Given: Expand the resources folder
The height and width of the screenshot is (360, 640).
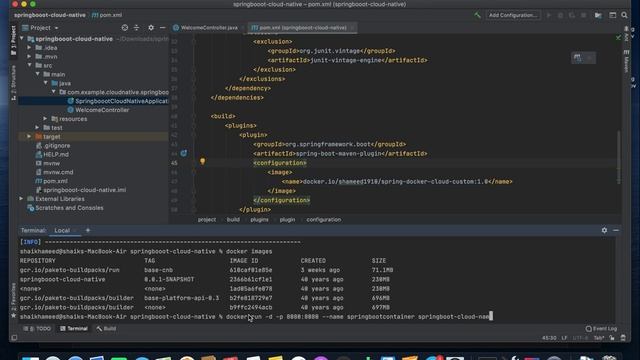Looking at the screenshot, I should click(46, 119).
